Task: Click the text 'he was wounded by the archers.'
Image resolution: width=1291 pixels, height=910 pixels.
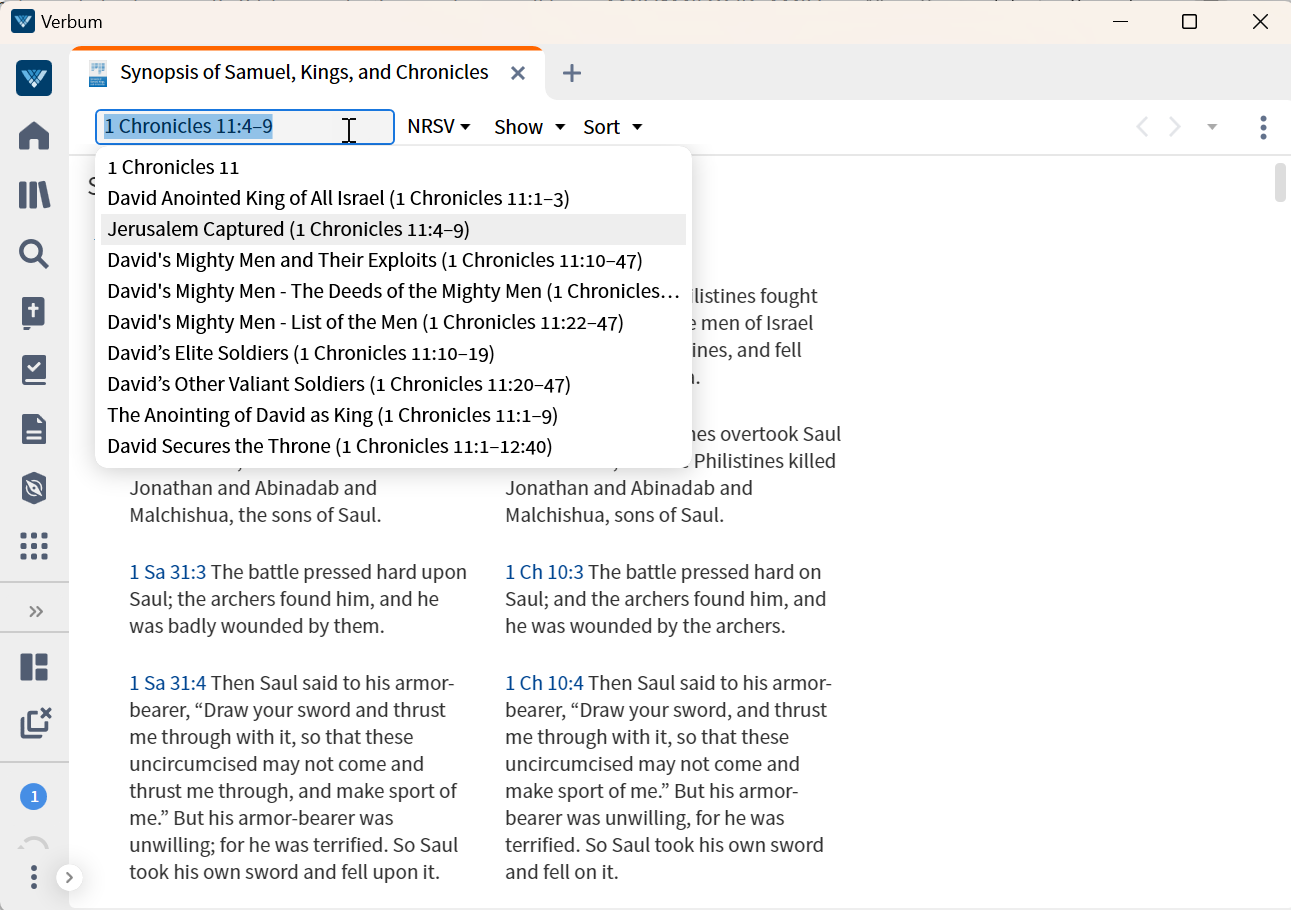Action: point(645,626)
